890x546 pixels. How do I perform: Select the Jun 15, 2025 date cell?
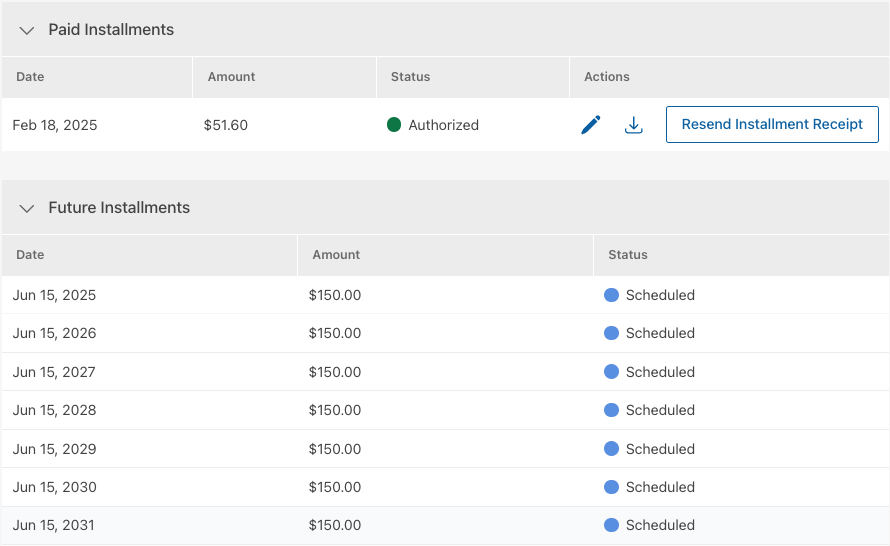click(54, 295)
